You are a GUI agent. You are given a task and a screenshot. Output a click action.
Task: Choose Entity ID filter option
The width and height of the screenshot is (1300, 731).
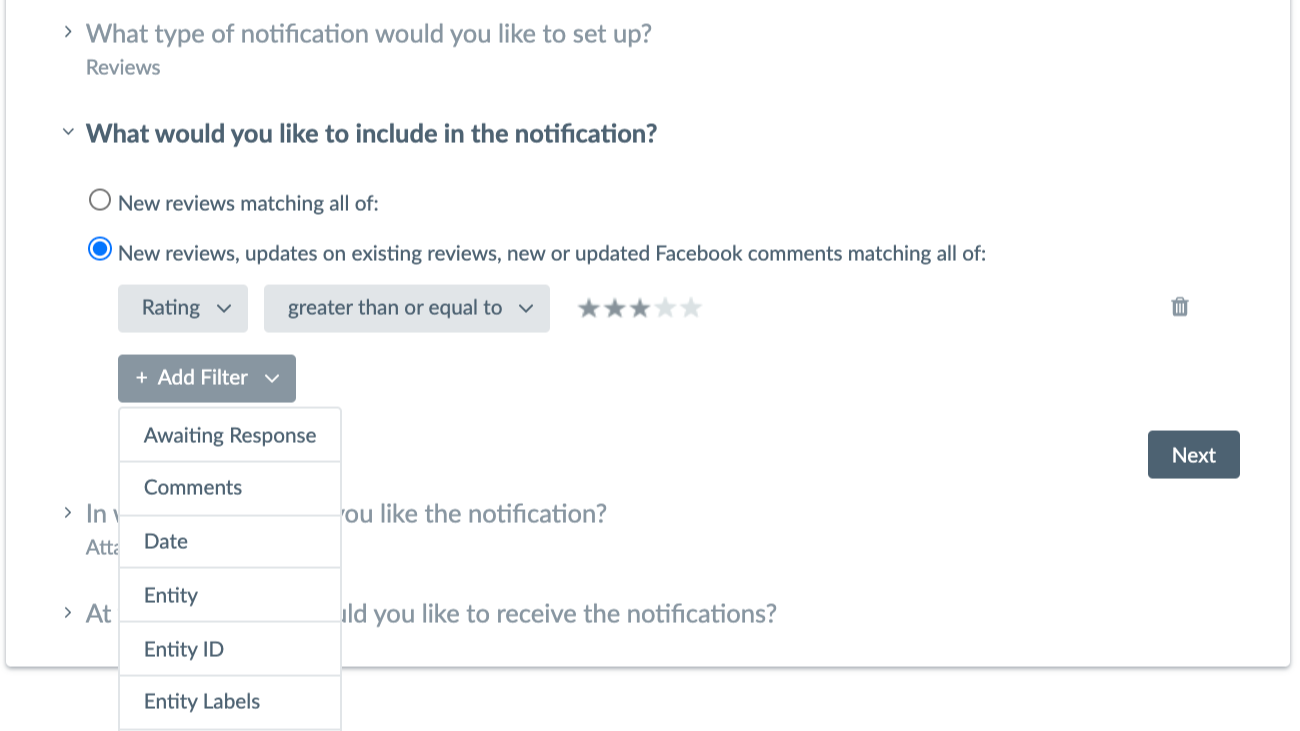tap(230, 649)
